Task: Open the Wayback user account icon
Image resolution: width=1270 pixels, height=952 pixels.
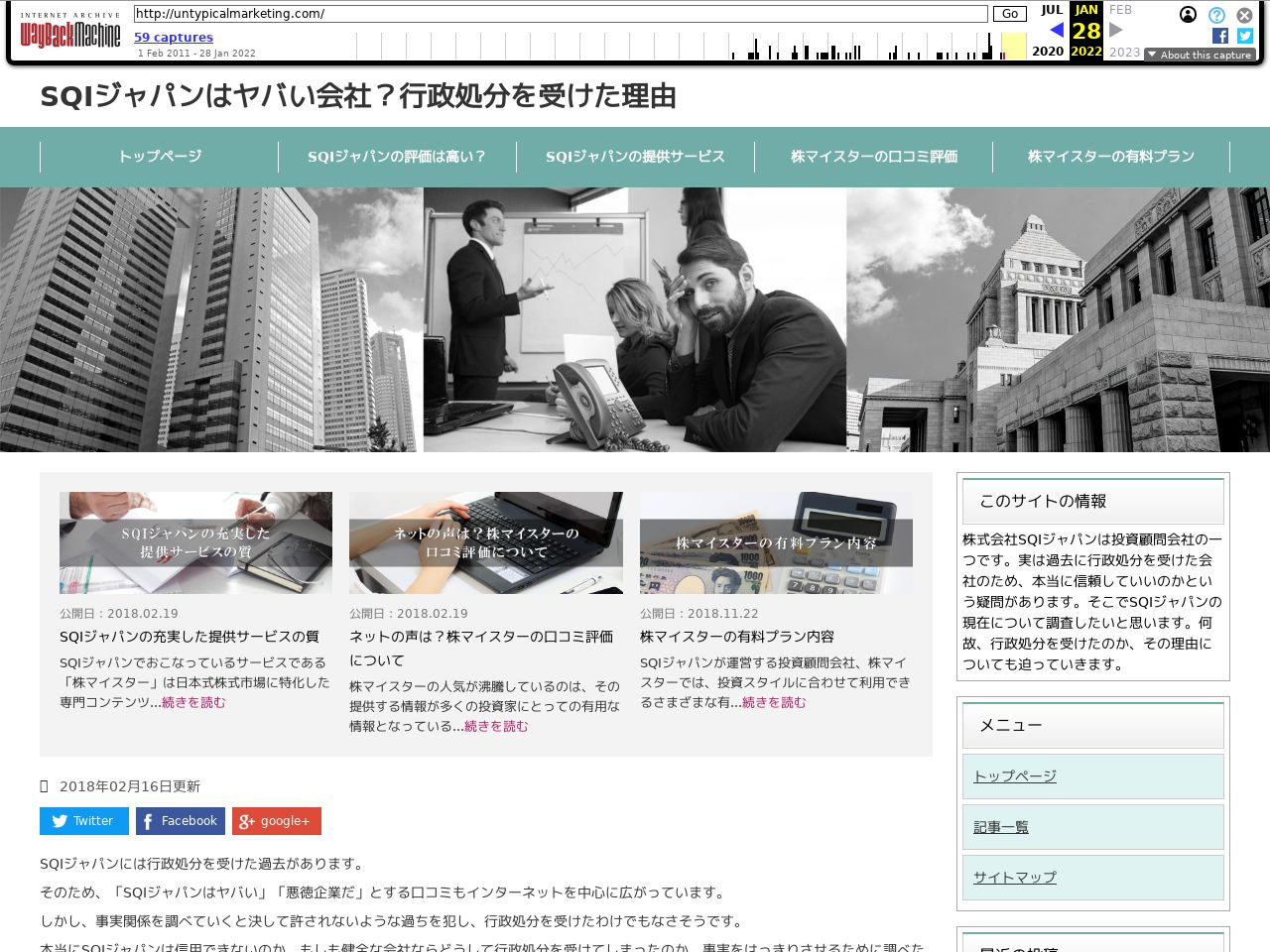Action: (x=1188, y=15)
